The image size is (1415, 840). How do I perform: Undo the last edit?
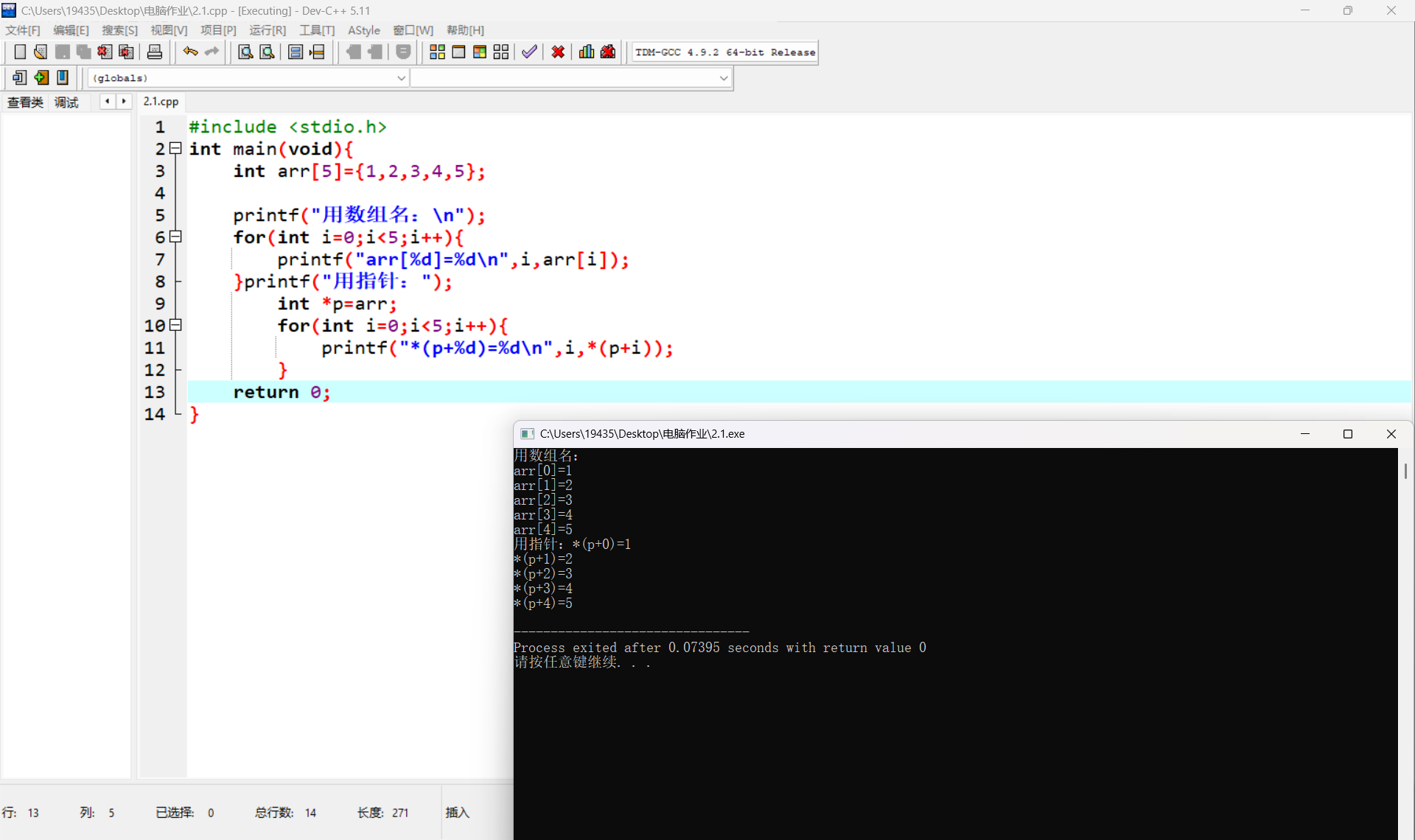pyautogui.click(x=190, y=52)
